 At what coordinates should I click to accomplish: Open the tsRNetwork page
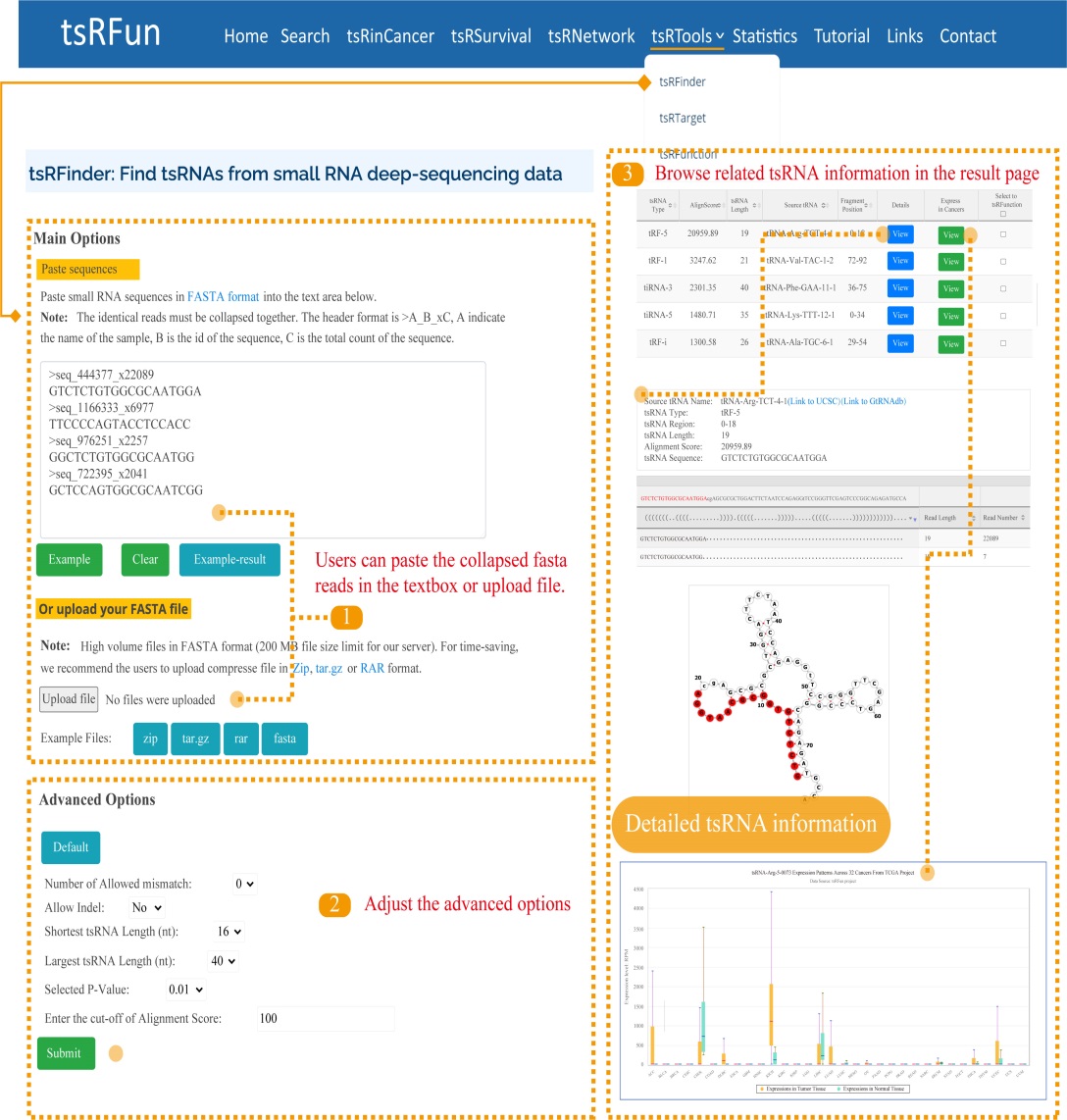(591, 35)
